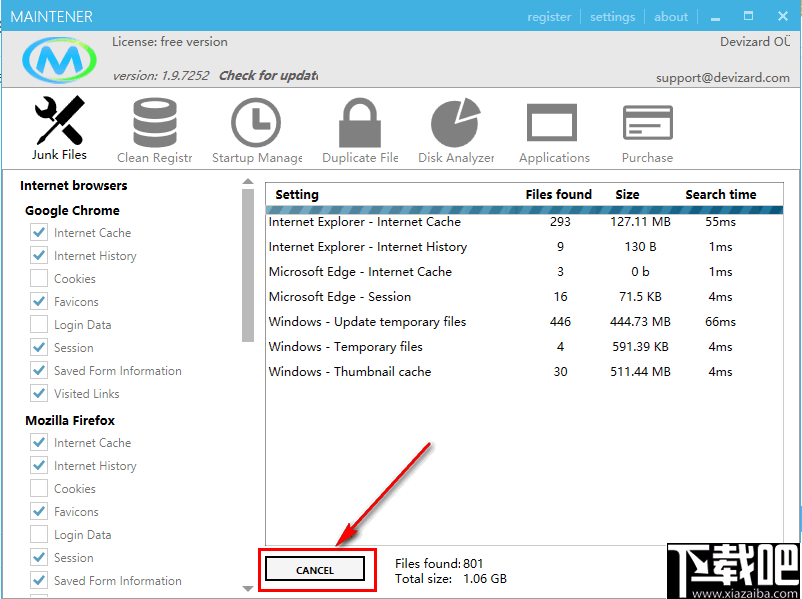Screen dimensions: 802x599
Task: Click the Check for updates link
Action: [269, 76]
